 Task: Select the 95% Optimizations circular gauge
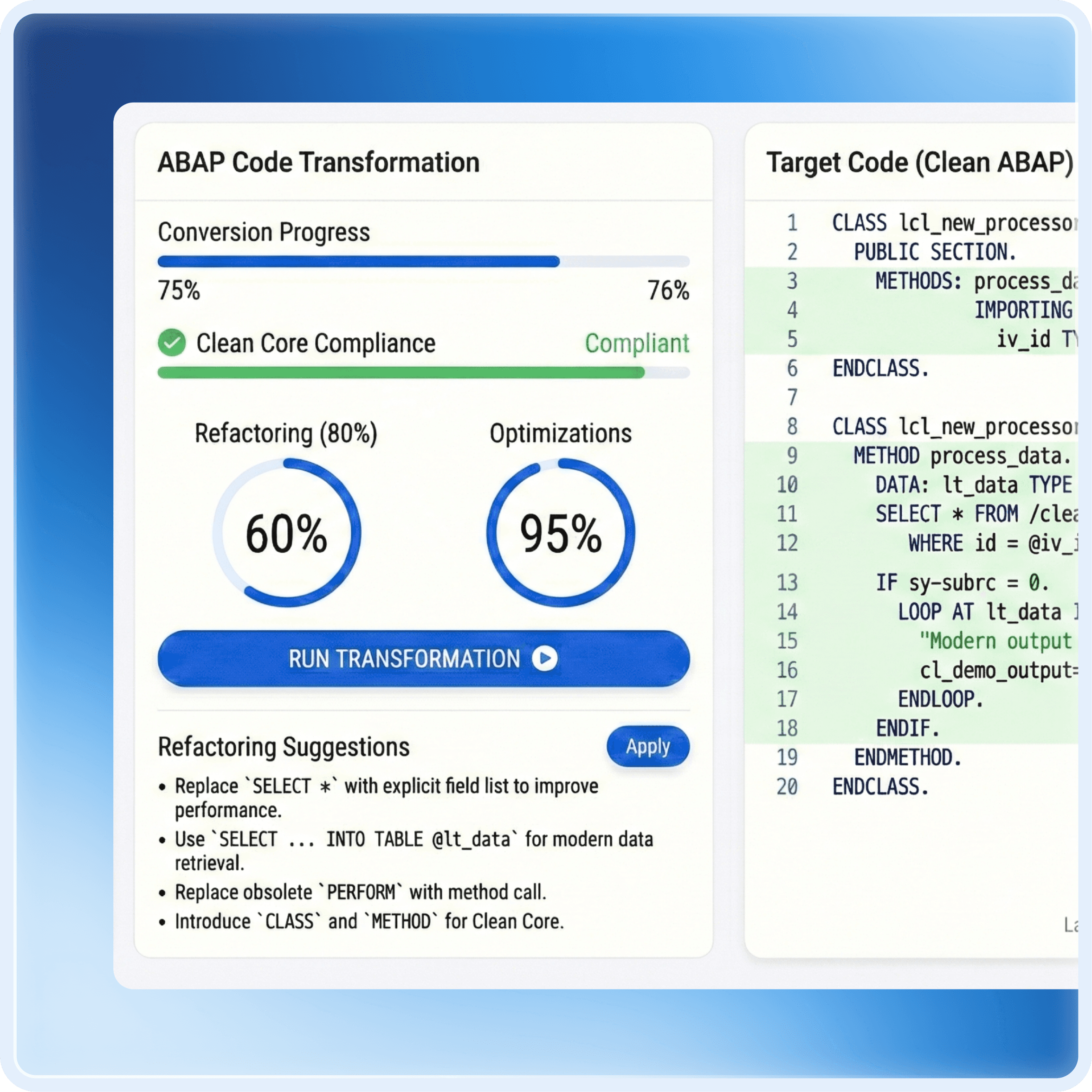coord(560,533)
